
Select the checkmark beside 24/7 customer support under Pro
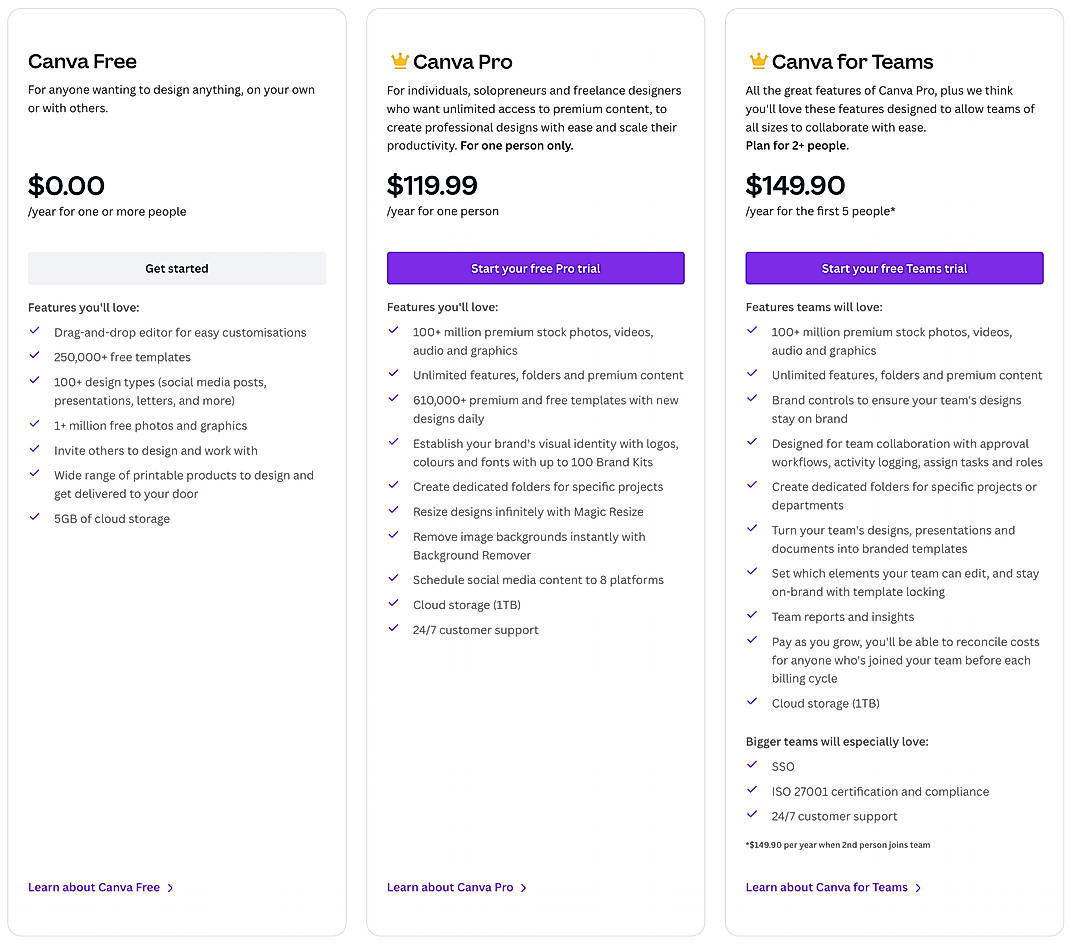pos(394,630)
